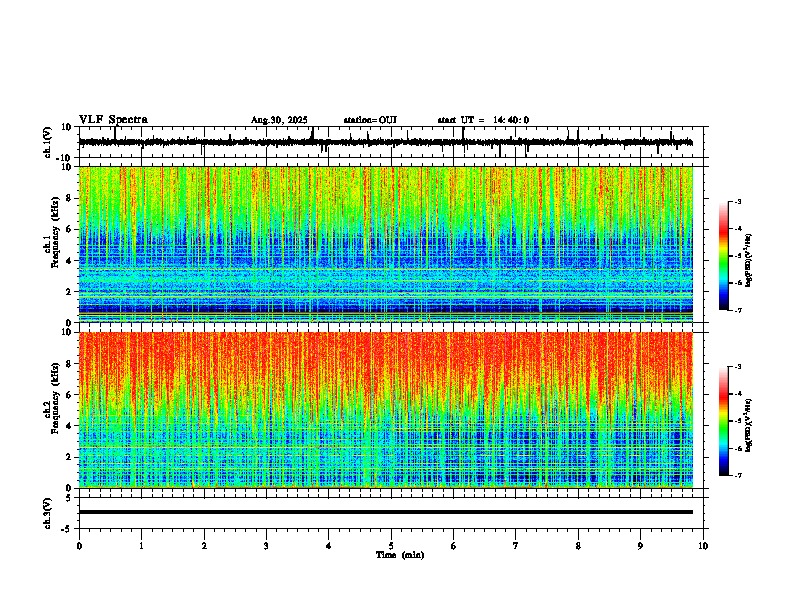Click the ch.1 spectrogram panel
792x612 pixels.
(386, 244)
